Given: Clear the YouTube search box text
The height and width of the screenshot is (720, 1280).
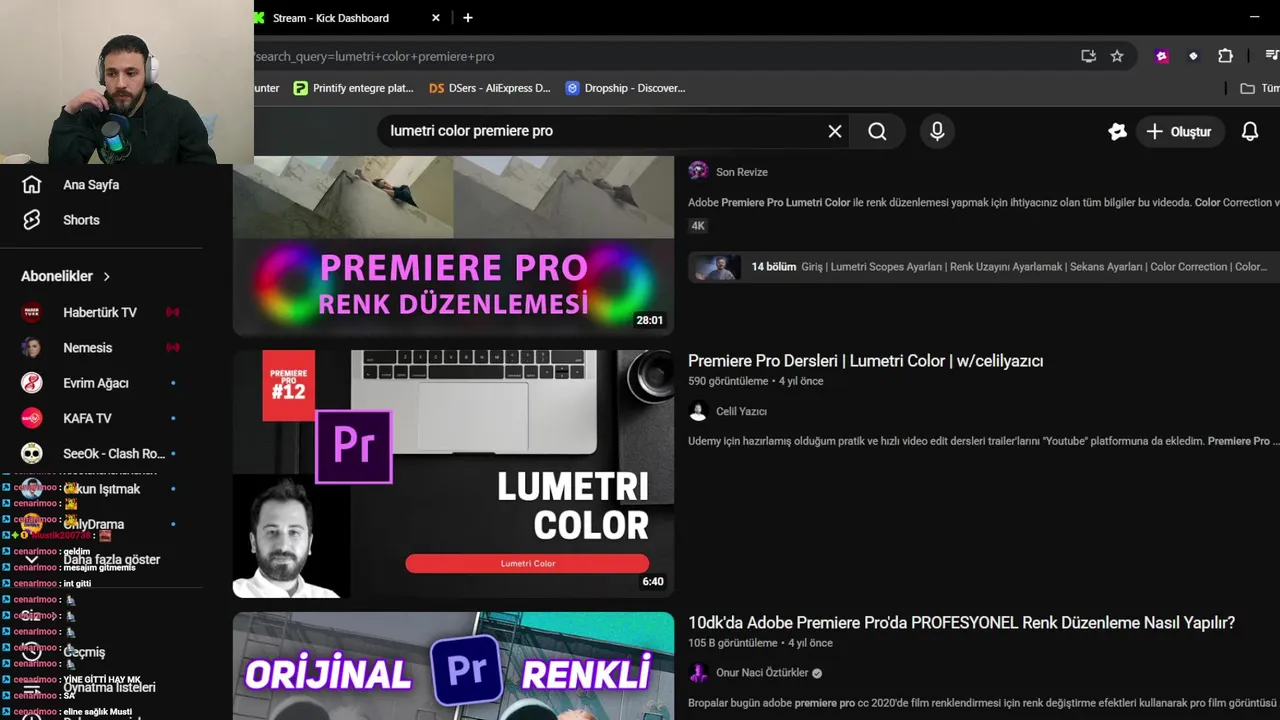Looking at the screenshot, I should (835, 131).
